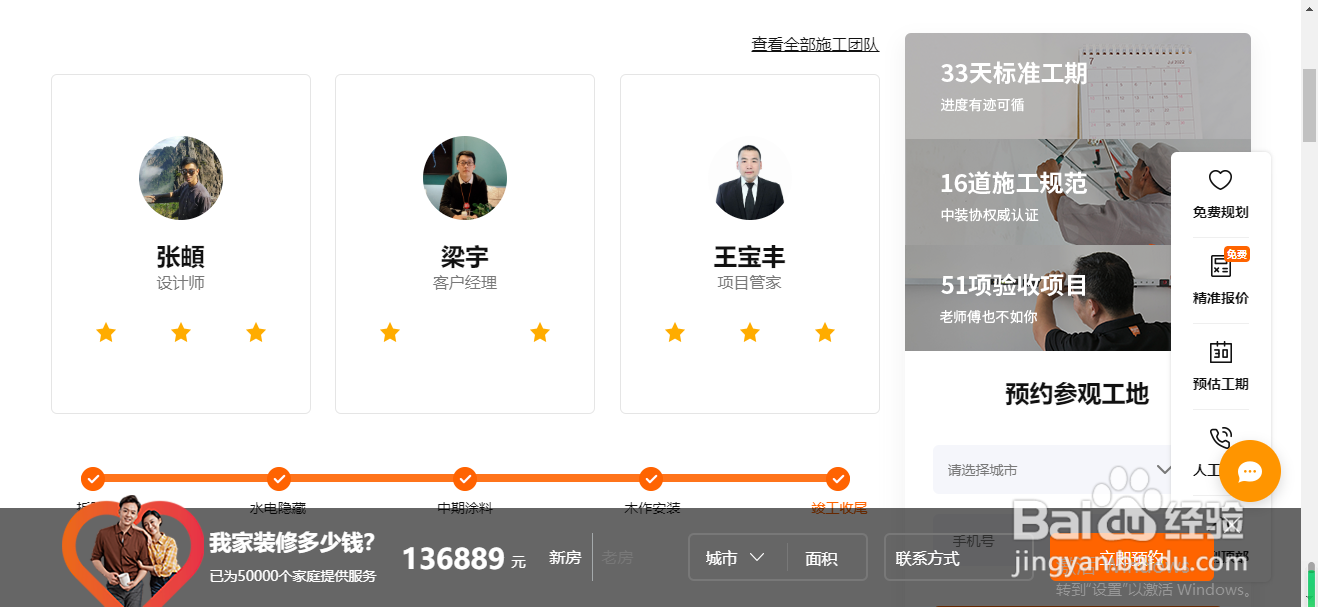Expand the 城市 dropdown in bottom bar
Screen dimensions: 1318x607
(x=736, y=558)
